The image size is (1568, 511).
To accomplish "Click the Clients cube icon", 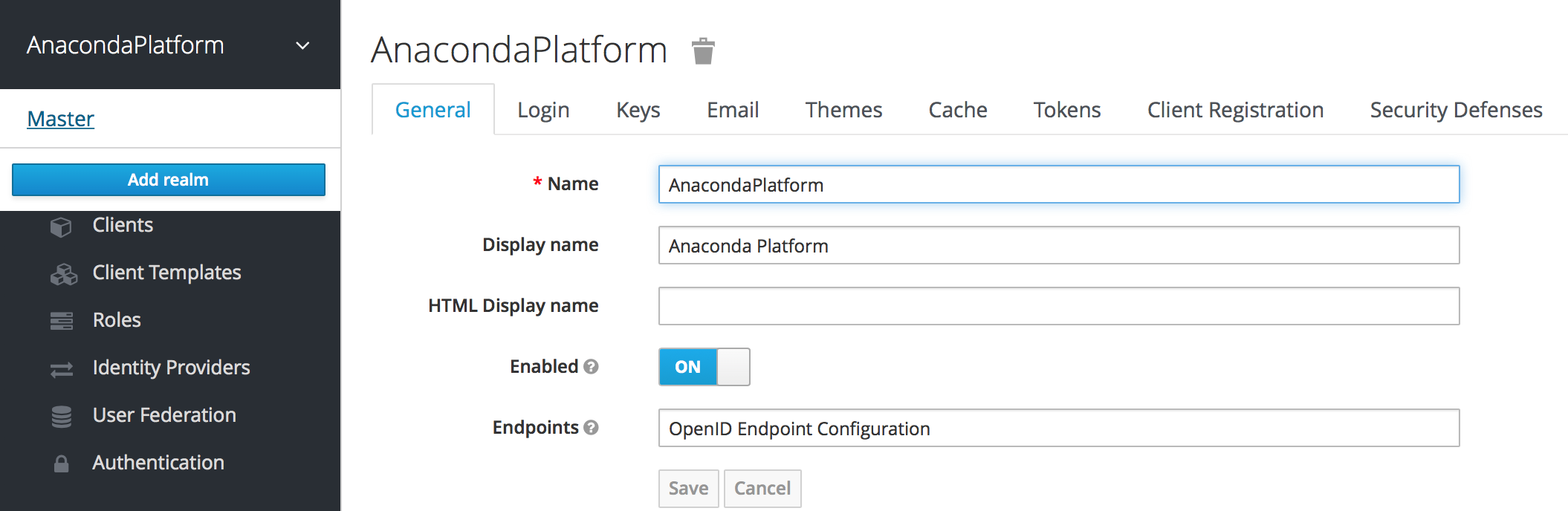I will [61, 226].
